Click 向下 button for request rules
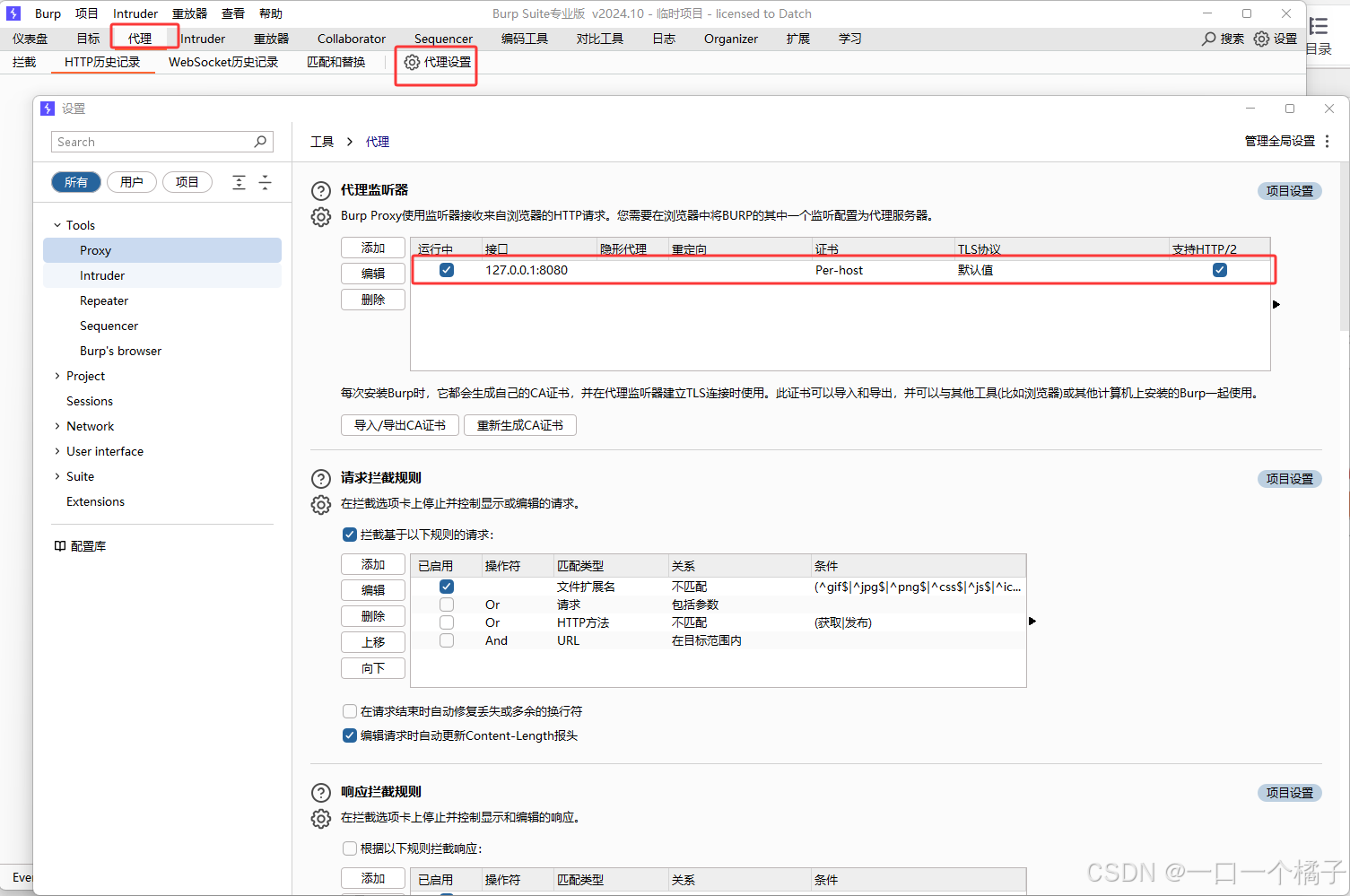The image size is (1350, 896). pos(373,668)
